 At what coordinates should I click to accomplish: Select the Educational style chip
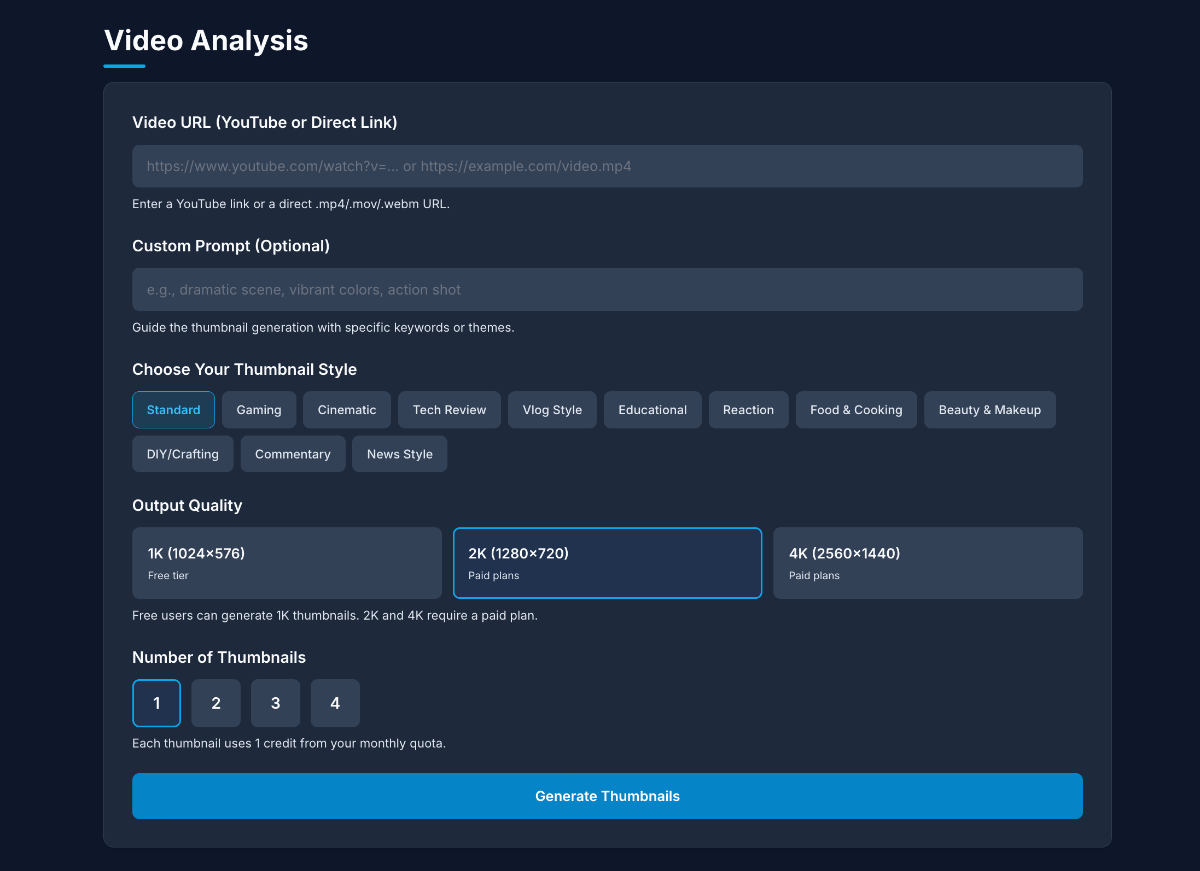(652, 410)
